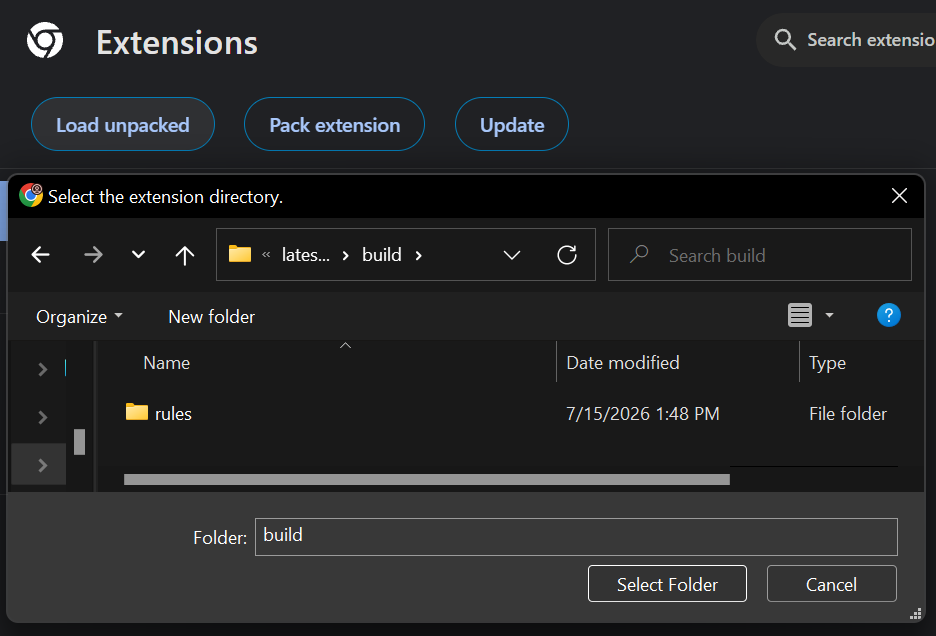936x636 pixels.
Task: Click the Search extensions field
Action: click(x=848, y=40)
